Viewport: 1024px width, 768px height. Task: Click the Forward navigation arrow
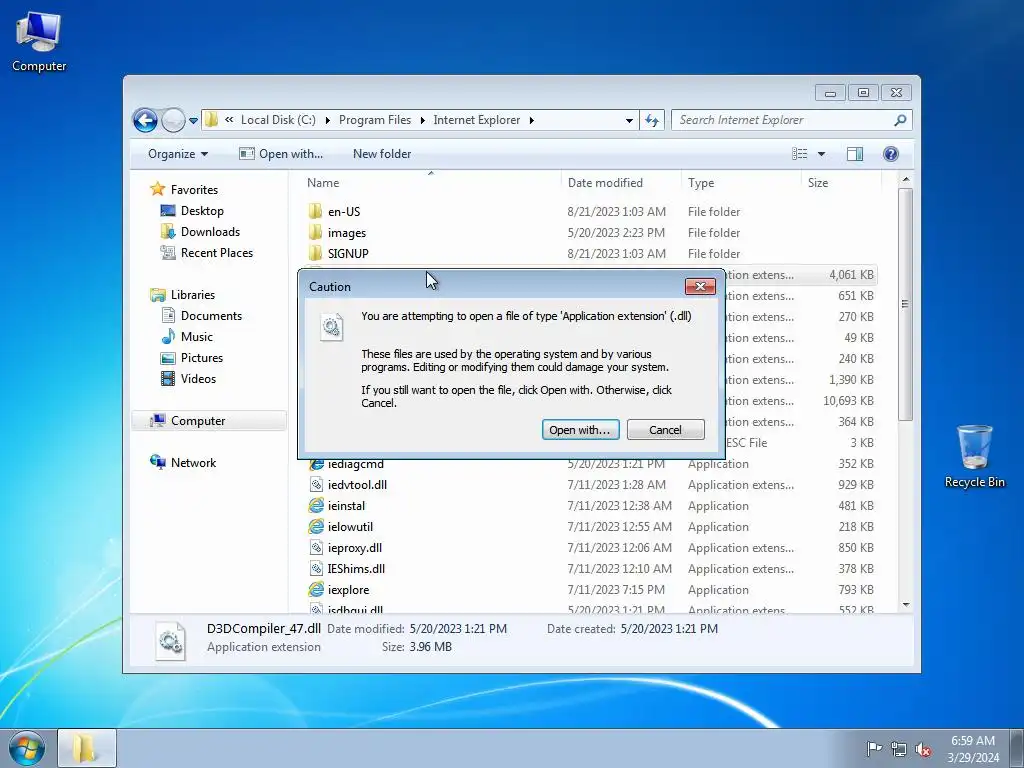point(173,120)
